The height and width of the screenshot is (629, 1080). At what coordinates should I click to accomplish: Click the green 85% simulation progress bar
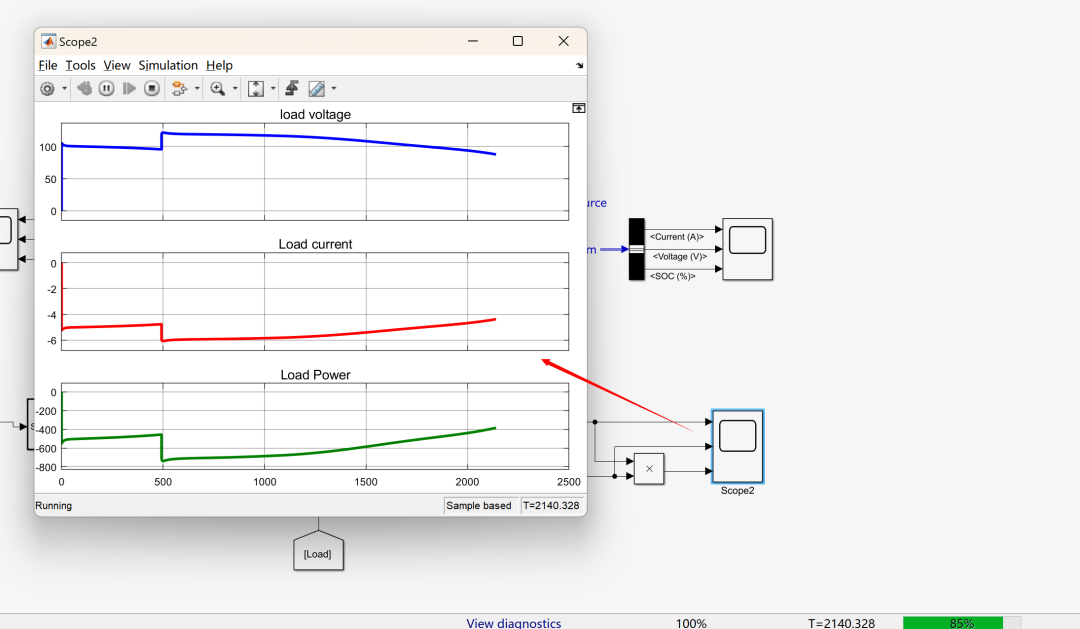[952, 623]
